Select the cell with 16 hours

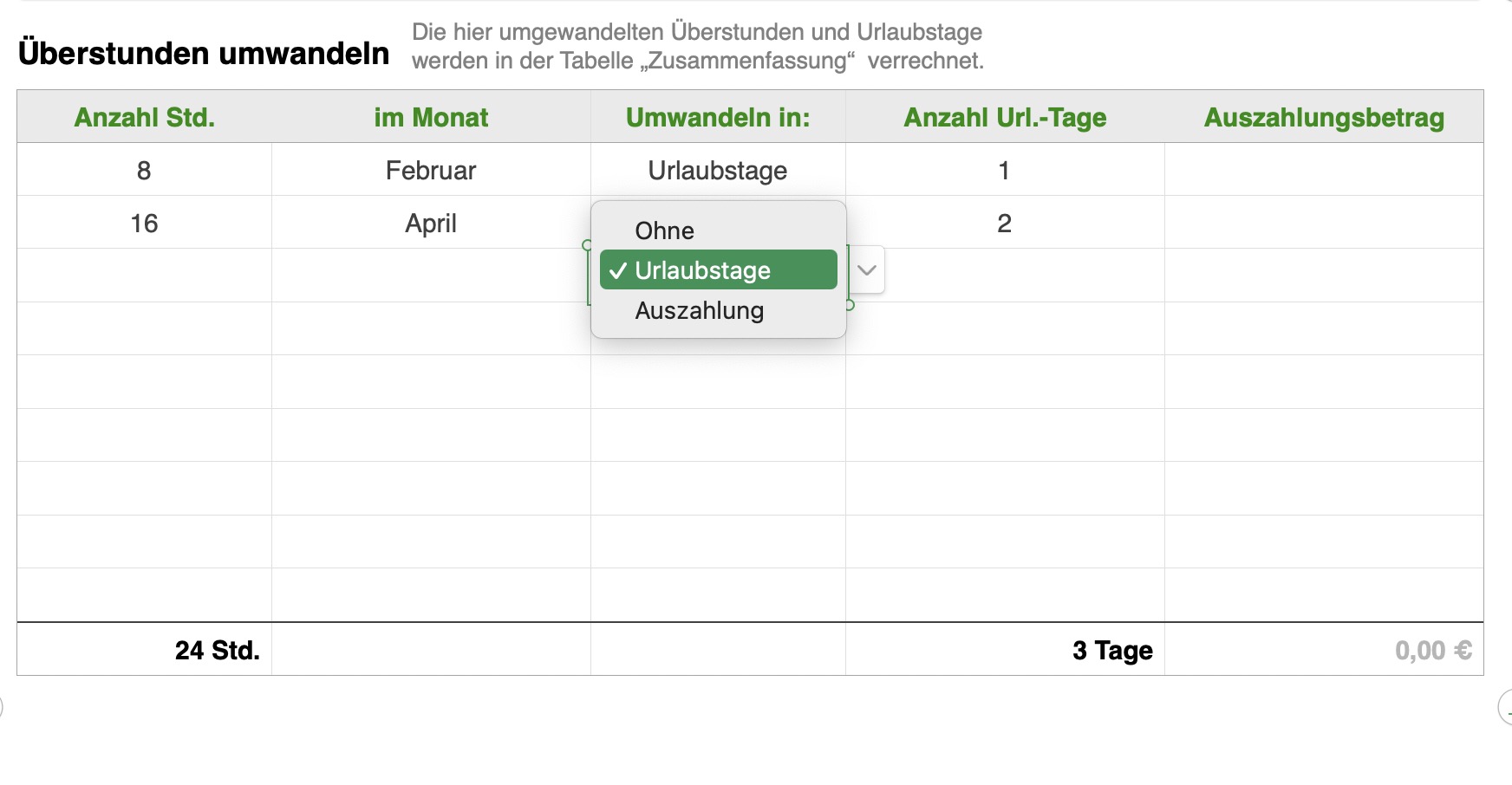coord(144,224)
